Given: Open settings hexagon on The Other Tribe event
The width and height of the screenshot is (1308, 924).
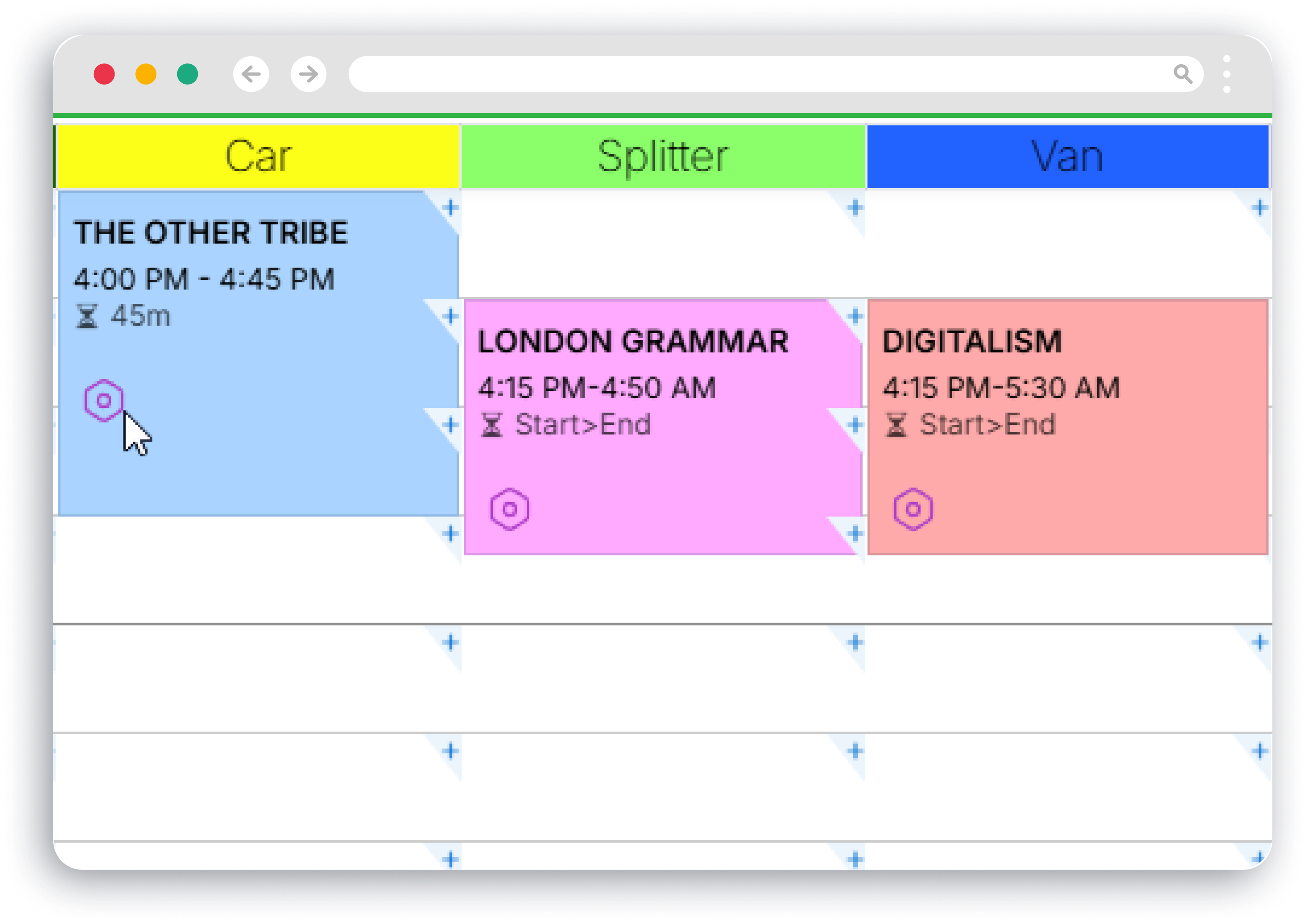Looking at the screenshot, I should coord(104,400).
